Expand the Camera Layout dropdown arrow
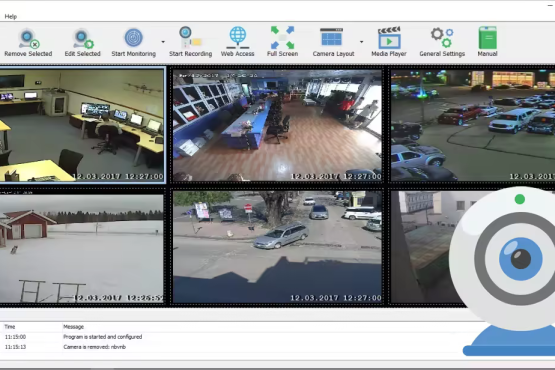The image size is (555, 370). [361, 42]
